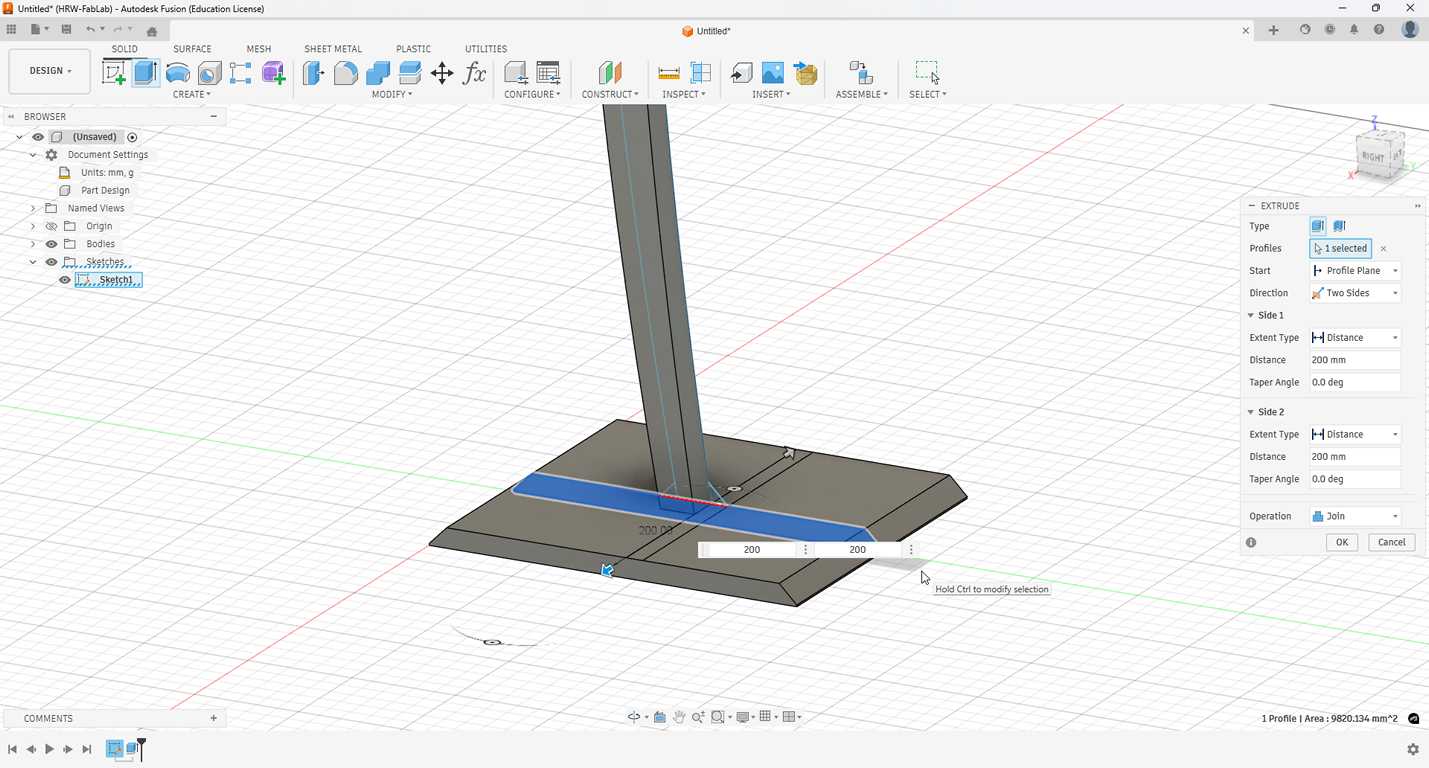
Task: Edit Side 1 Distance field
Action: 1355,360
